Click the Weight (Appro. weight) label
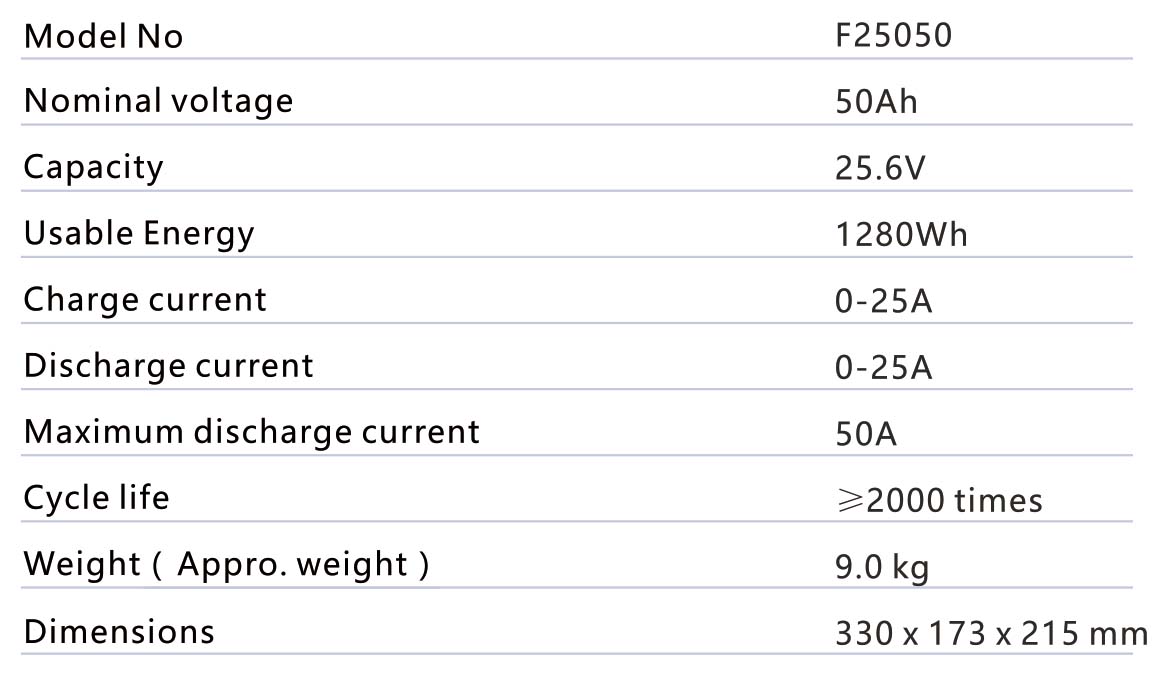This screenshot has height=675, width=1175. click(226, 564)
